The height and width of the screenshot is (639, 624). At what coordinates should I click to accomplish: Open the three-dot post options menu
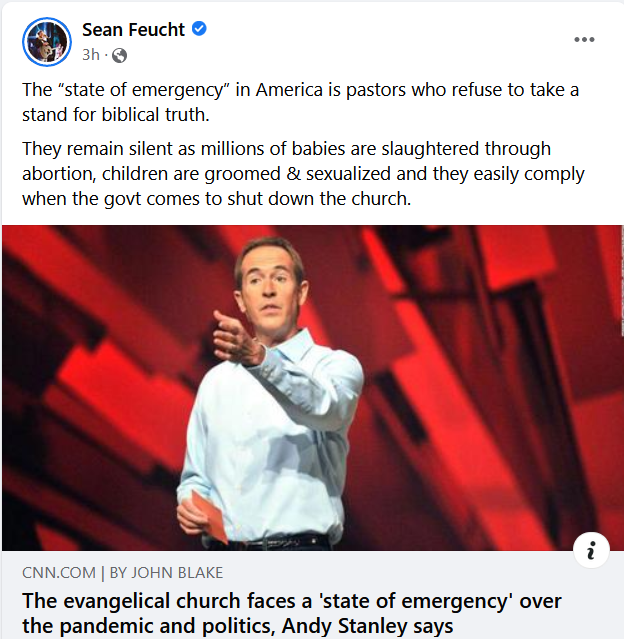pyautogui.click(x=584, y=40)
